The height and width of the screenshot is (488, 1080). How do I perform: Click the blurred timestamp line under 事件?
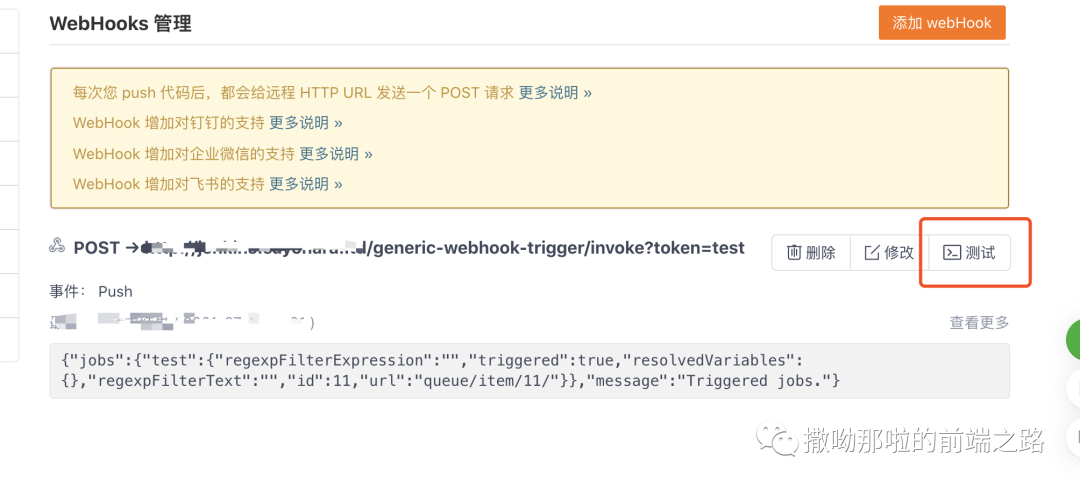(x=182, y=322)
